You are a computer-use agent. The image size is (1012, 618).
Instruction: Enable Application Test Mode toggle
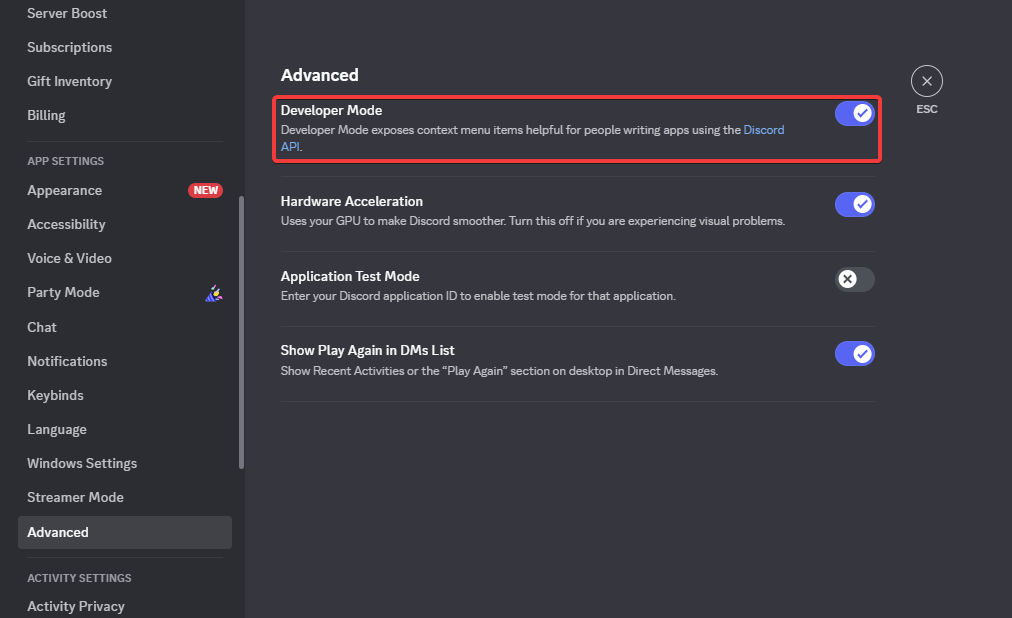(855, 279)
